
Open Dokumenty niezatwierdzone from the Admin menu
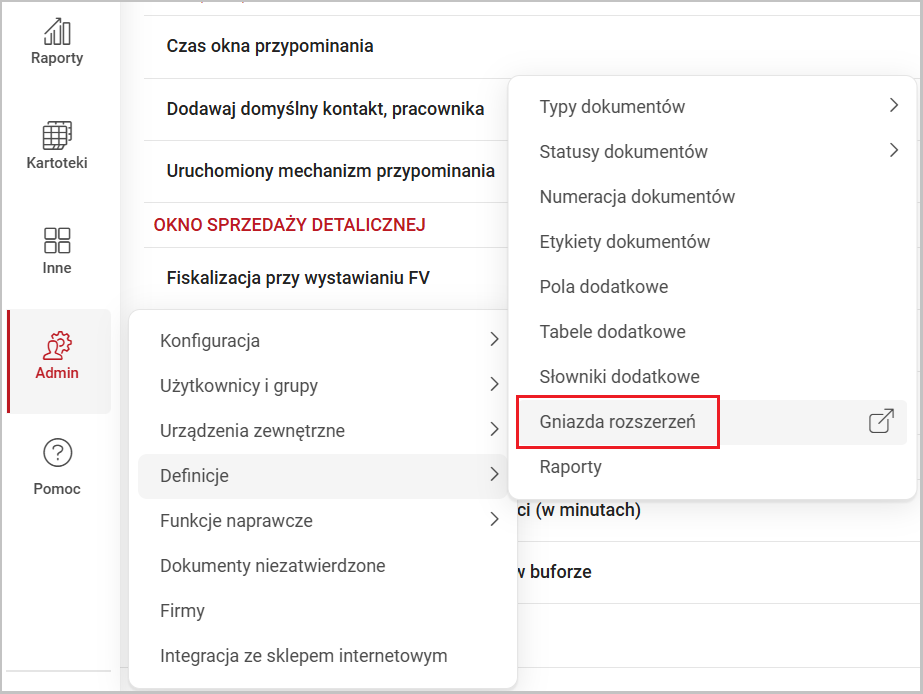(x=272, y=566)
